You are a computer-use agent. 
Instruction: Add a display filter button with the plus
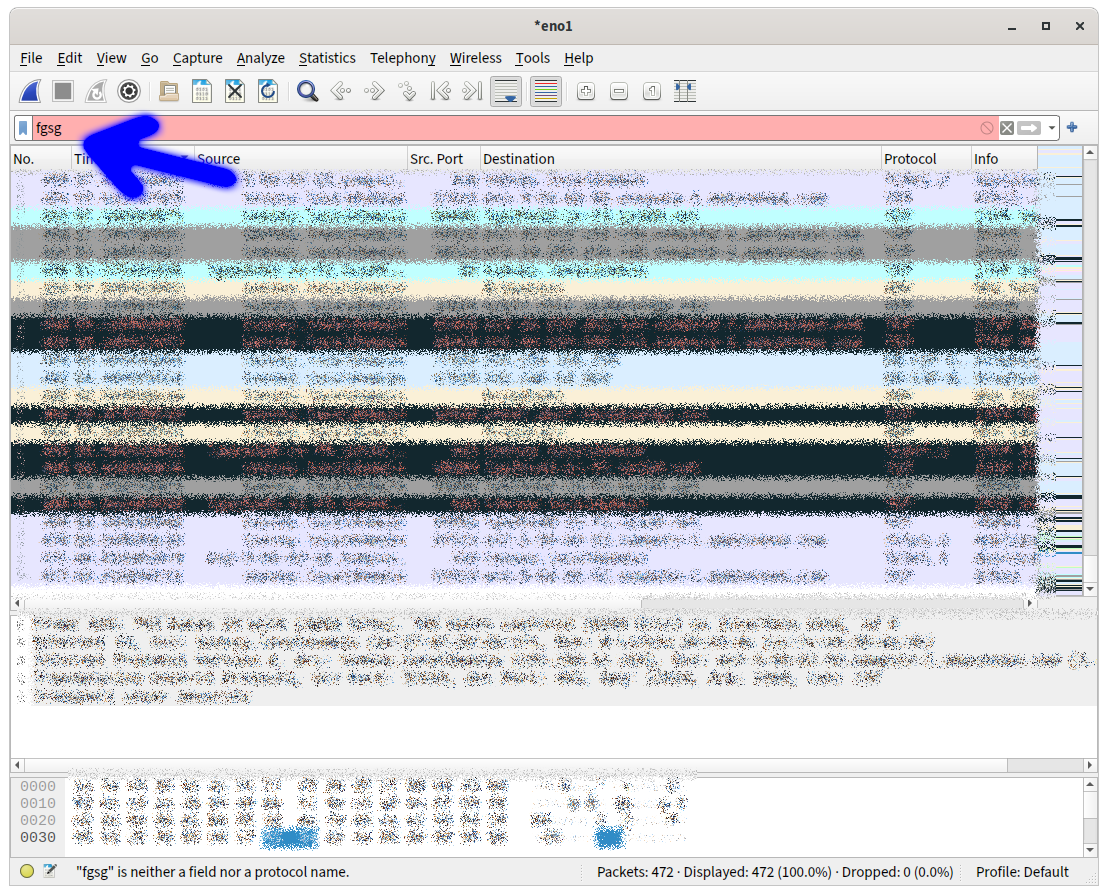click(x=1072, y=127)
